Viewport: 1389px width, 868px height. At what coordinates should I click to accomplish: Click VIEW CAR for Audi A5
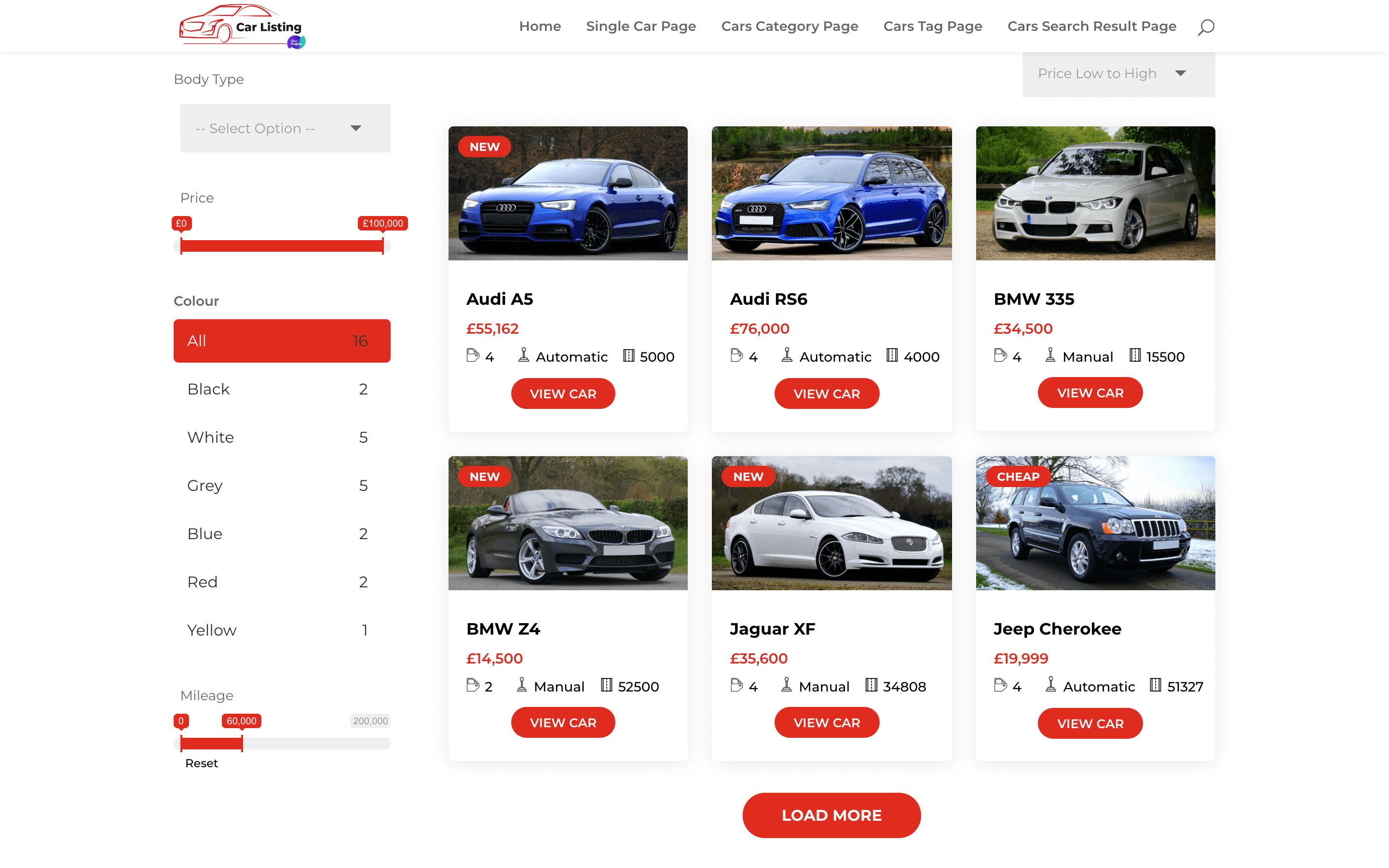tap(563, 394)
